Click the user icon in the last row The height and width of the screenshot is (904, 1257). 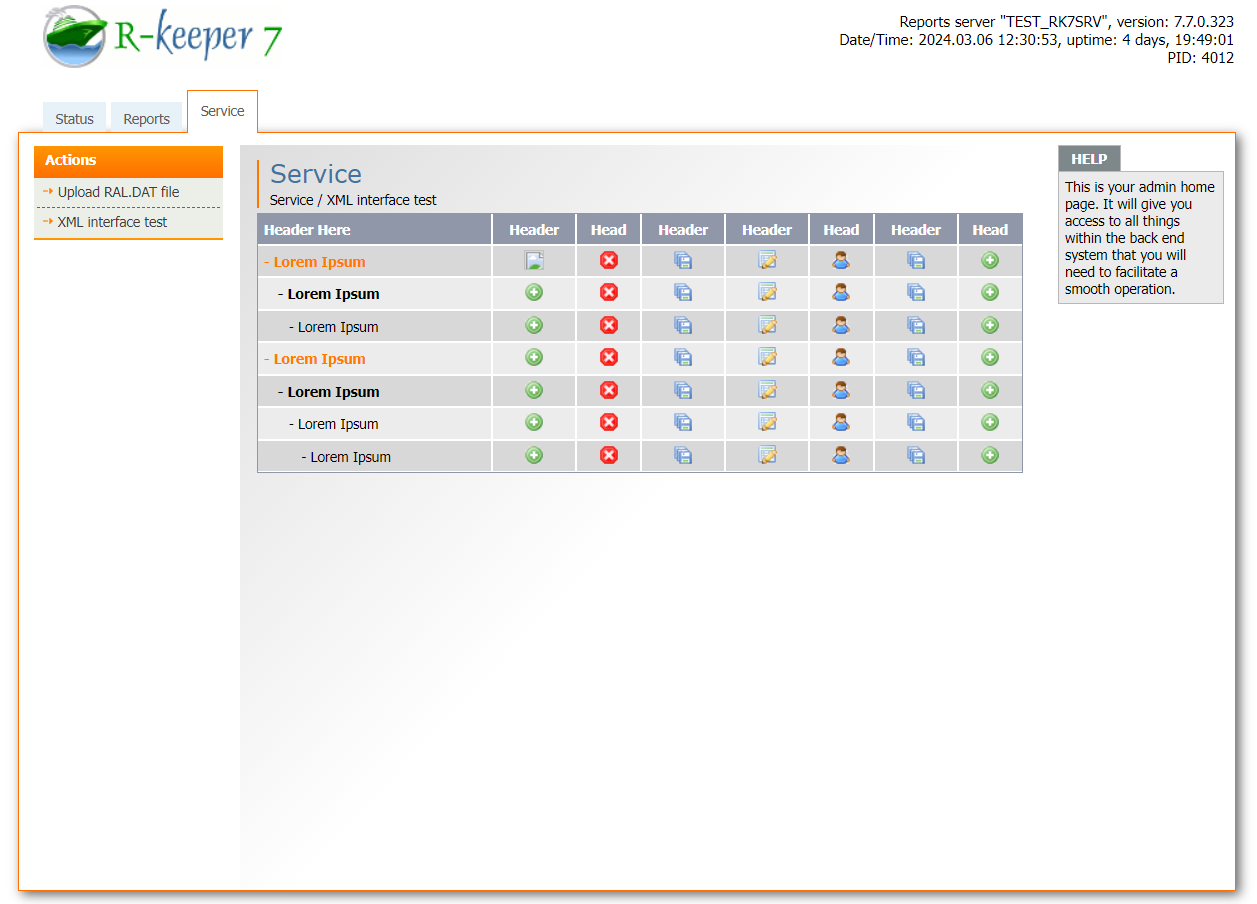tap(841, 456)
